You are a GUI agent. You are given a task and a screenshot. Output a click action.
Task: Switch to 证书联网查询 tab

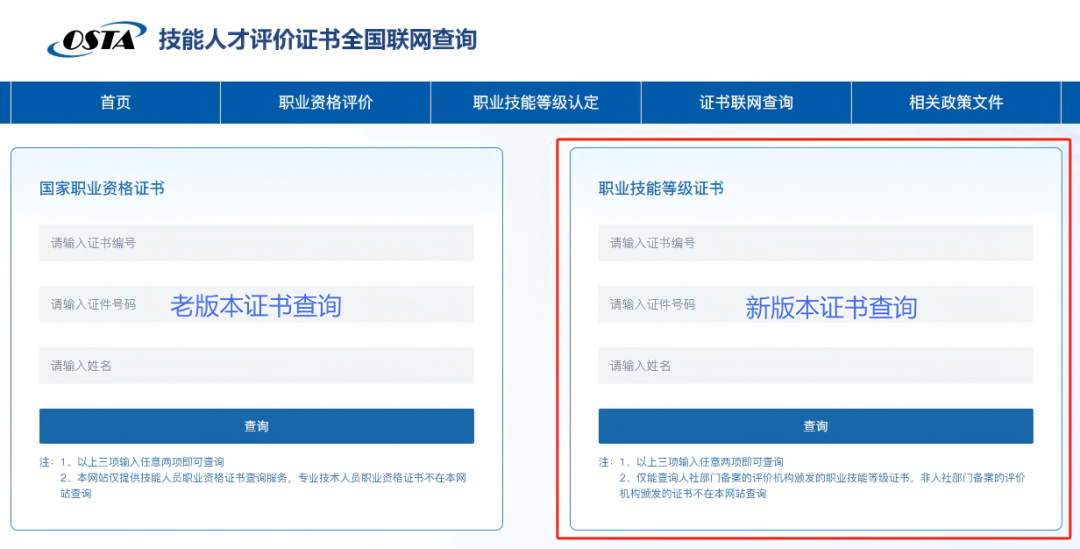tap(746, 102)
